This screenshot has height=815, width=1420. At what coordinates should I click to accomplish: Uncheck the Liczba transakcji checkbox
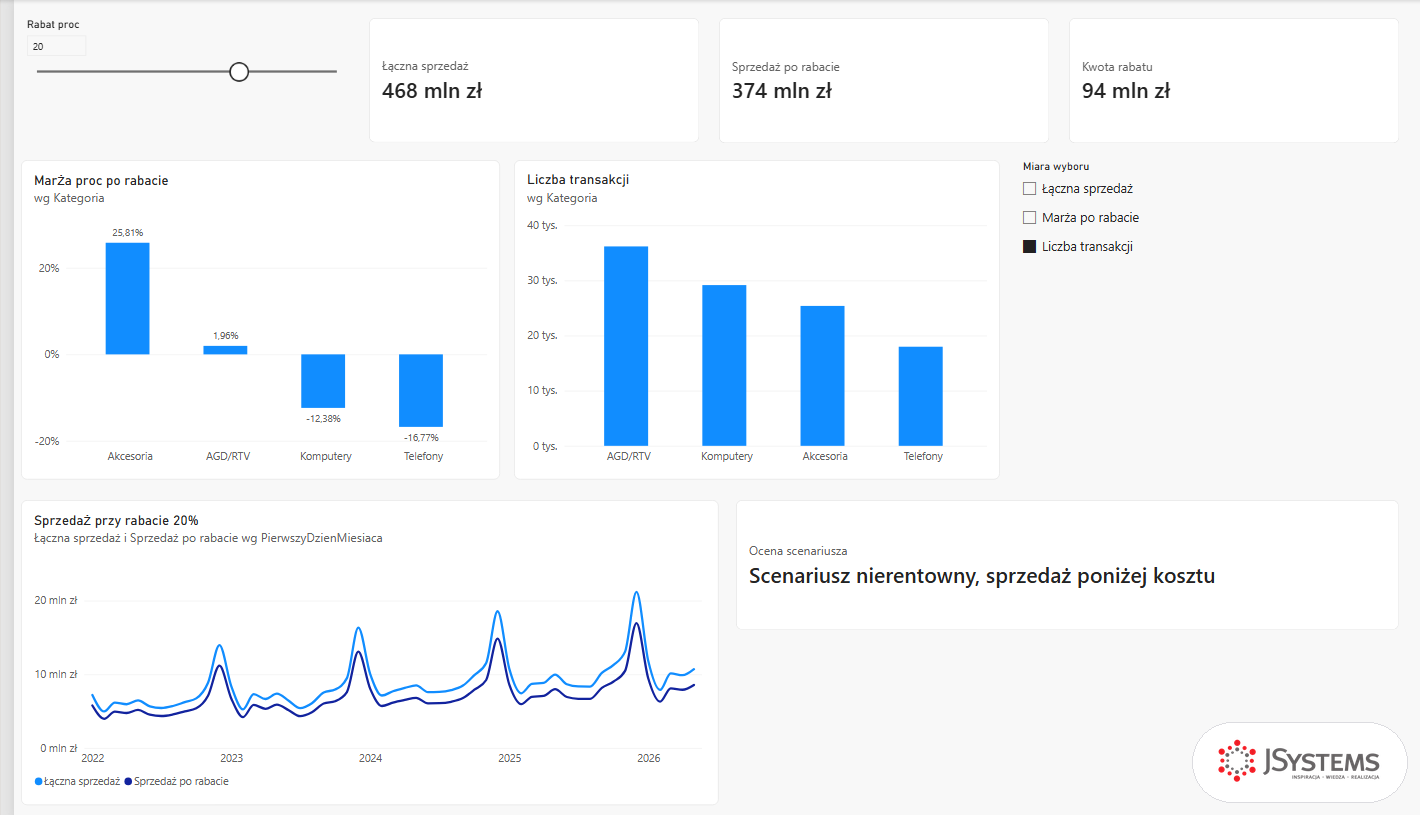(1029, 246)
